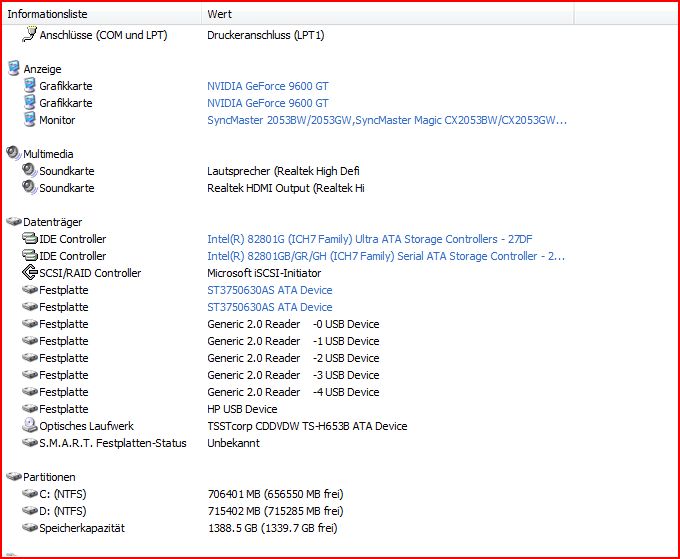Select the Datenträger category label

click(52, 222)
